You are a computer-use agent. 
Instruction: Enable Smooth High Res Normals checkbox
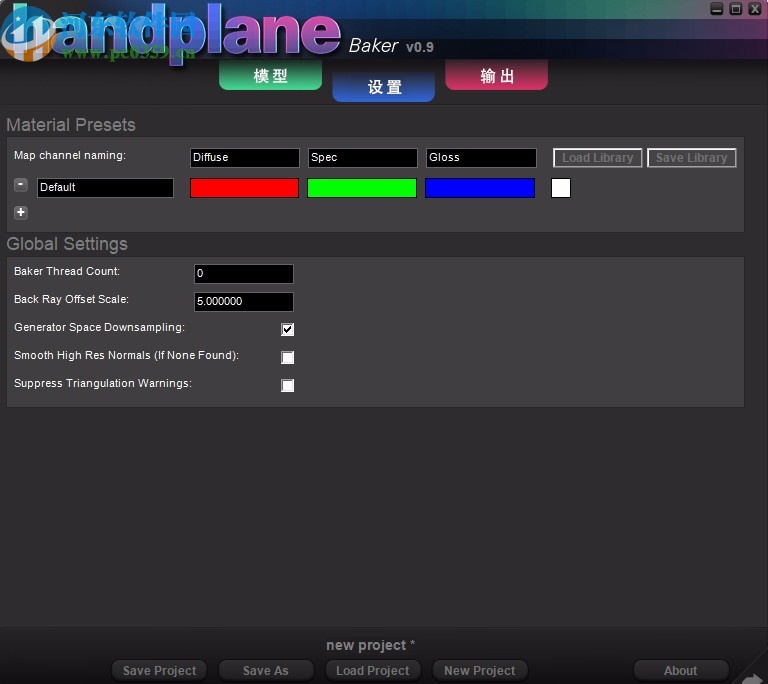click(288, 357)
